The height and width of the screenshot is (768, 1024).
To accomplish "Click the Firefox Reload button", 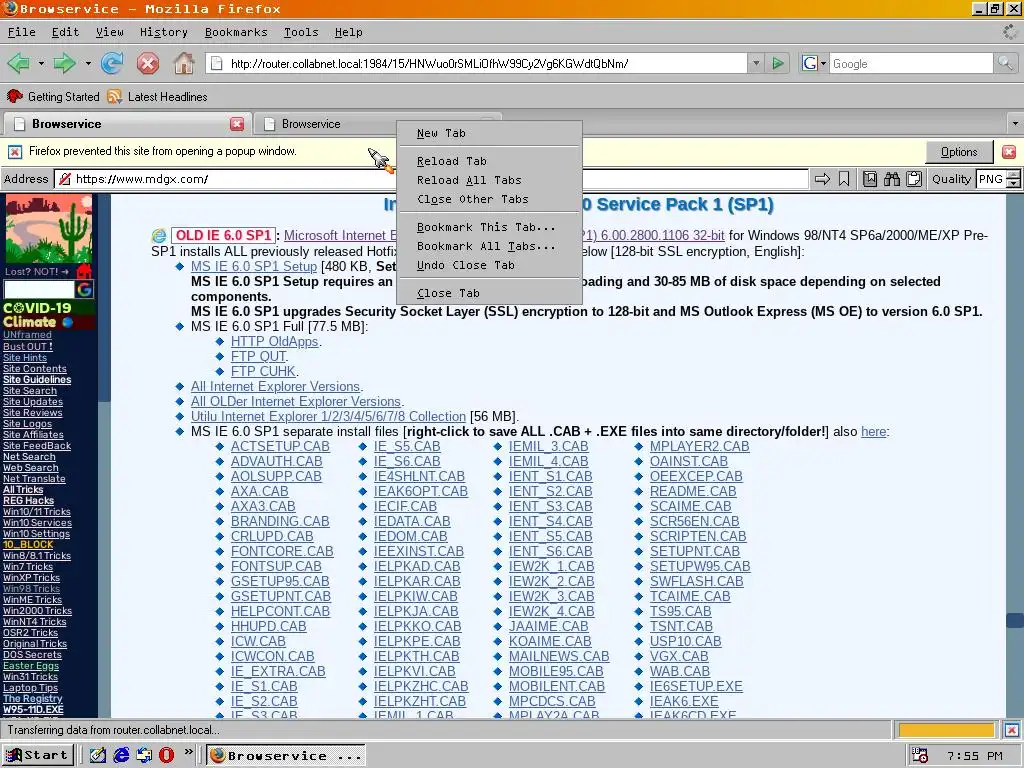I will point(112,63).
